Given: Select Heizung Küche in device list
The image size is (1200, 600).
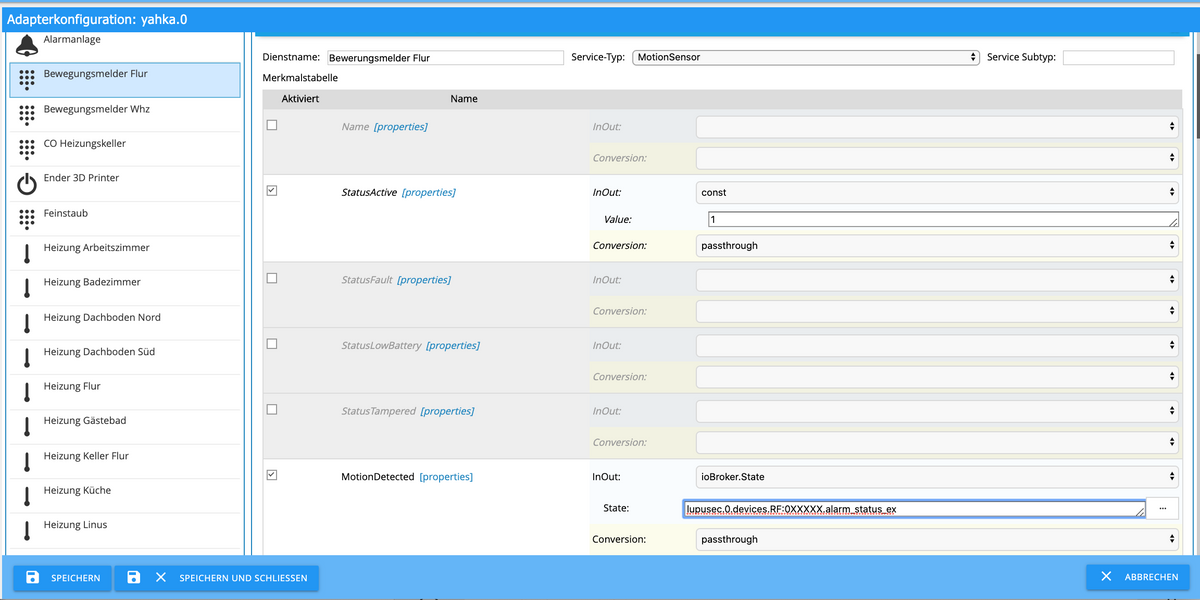Looking at the screenshot, I should [125, 496].
